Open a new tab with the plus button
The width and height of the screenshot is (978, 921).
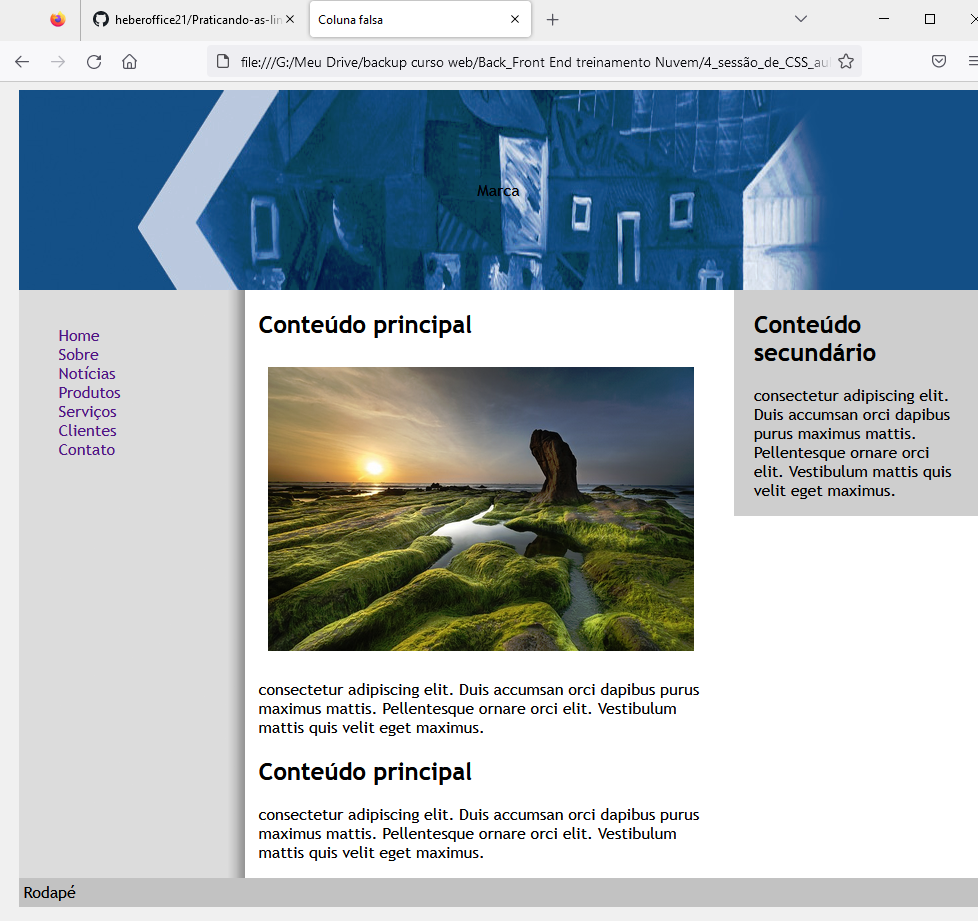[x=554, y=19]
